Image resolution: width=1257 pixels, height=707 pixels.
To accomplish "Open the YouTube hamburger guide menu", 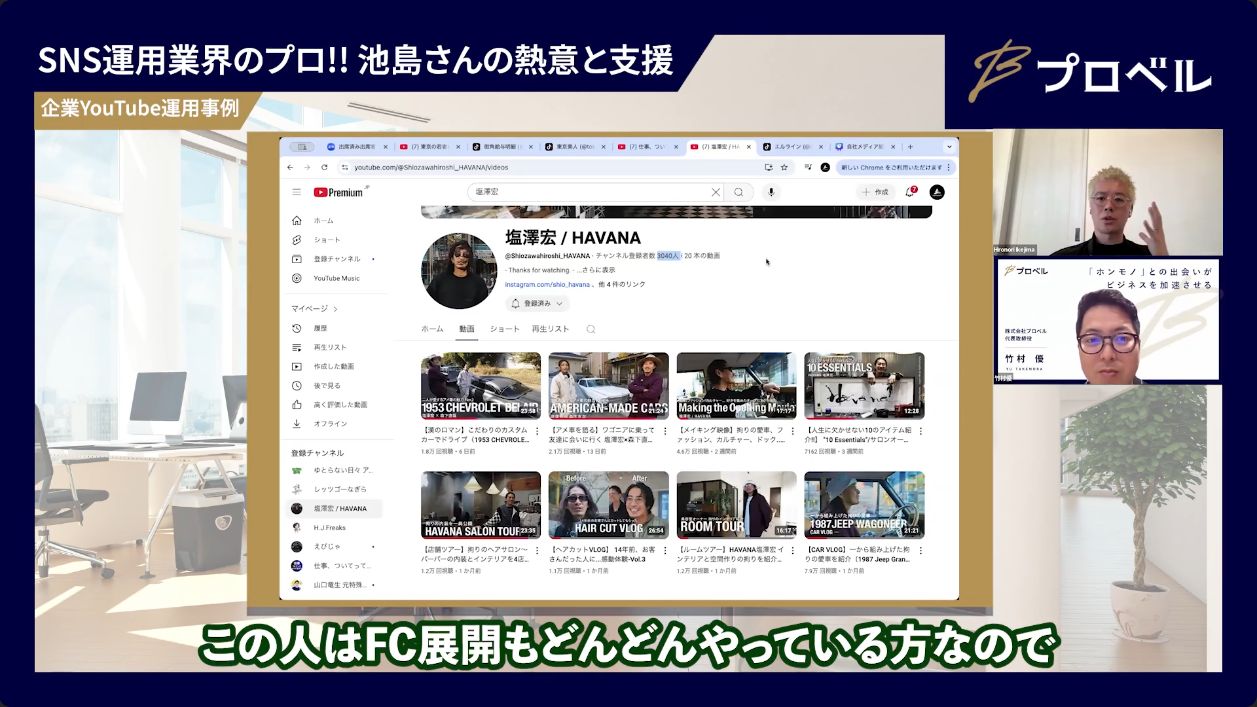I will [x=296, y=192].
